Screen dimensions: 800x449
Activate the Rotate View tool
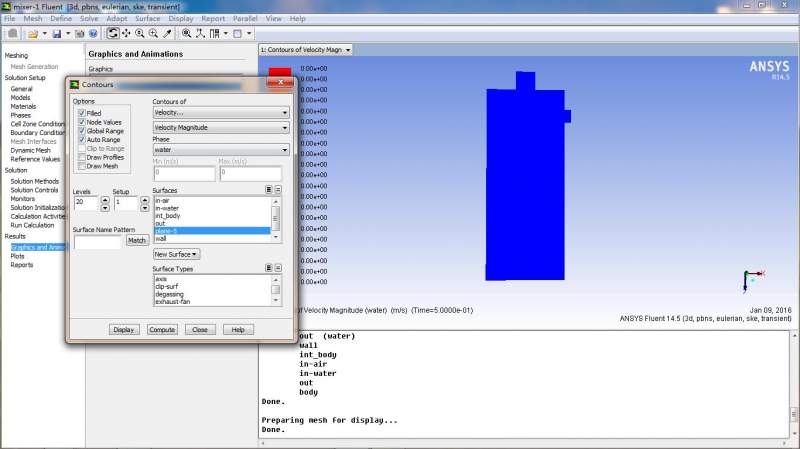click(113, 34)
